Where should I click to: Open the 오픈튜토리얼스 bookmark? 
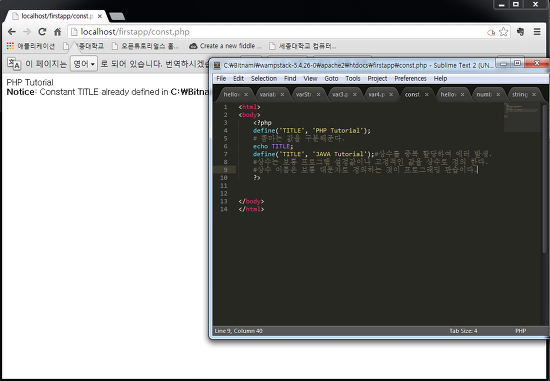[145, 46]
